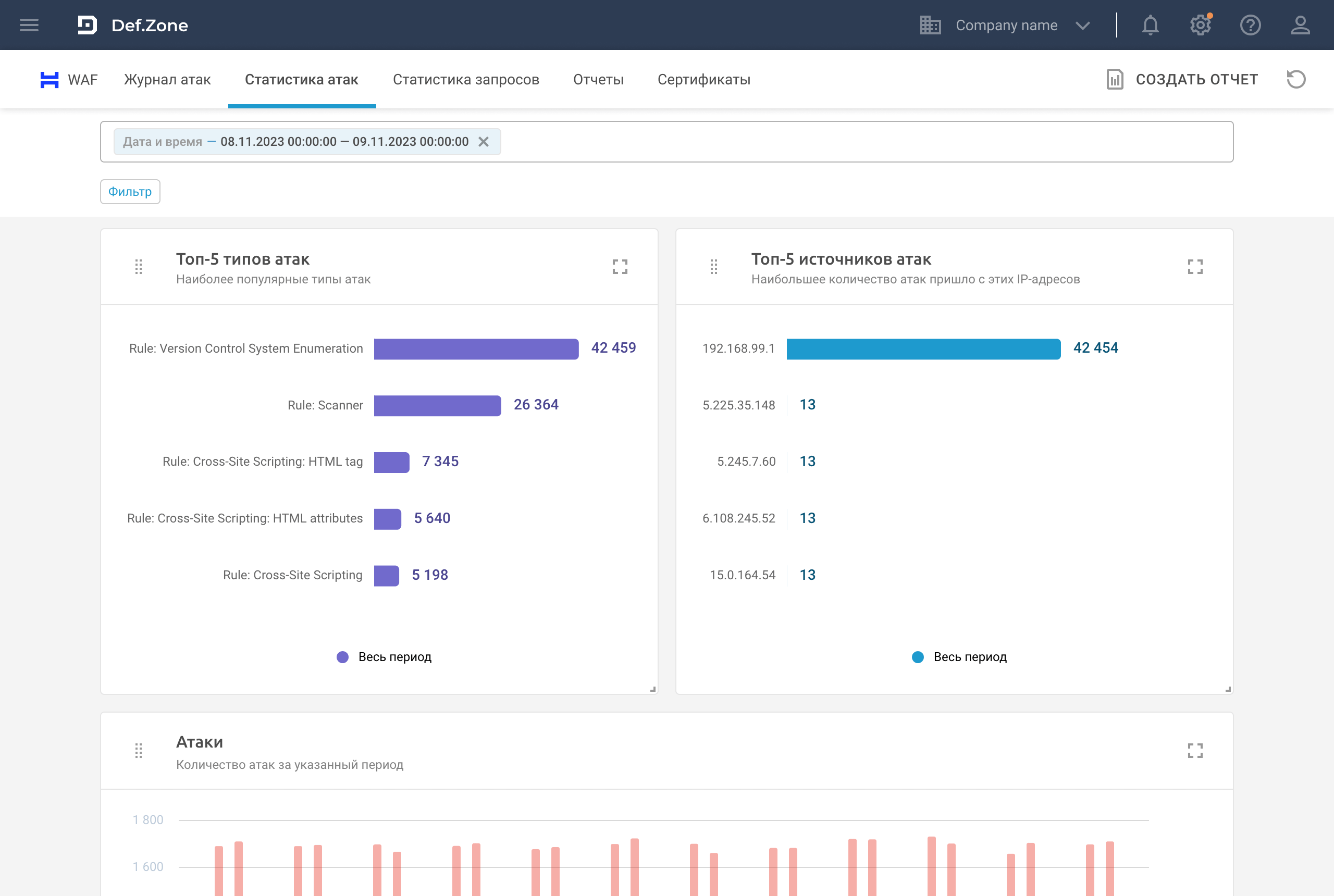The width and height of the screenshot is (1334, 896).
Task: Expand the Топ-5 источников атак widget to fullscreen
Action: pyautogui.click(x=1194, y=267)
